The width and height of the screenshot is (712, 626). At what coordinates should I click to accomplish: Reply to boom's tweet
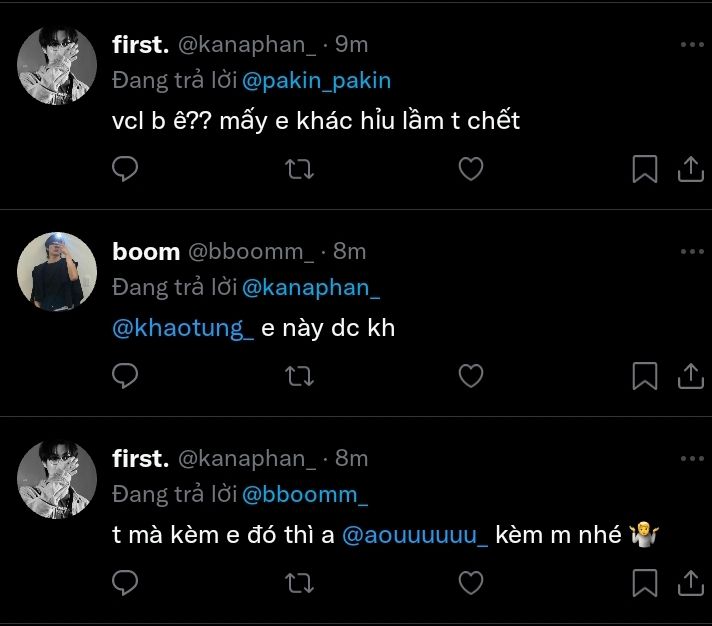124,376
